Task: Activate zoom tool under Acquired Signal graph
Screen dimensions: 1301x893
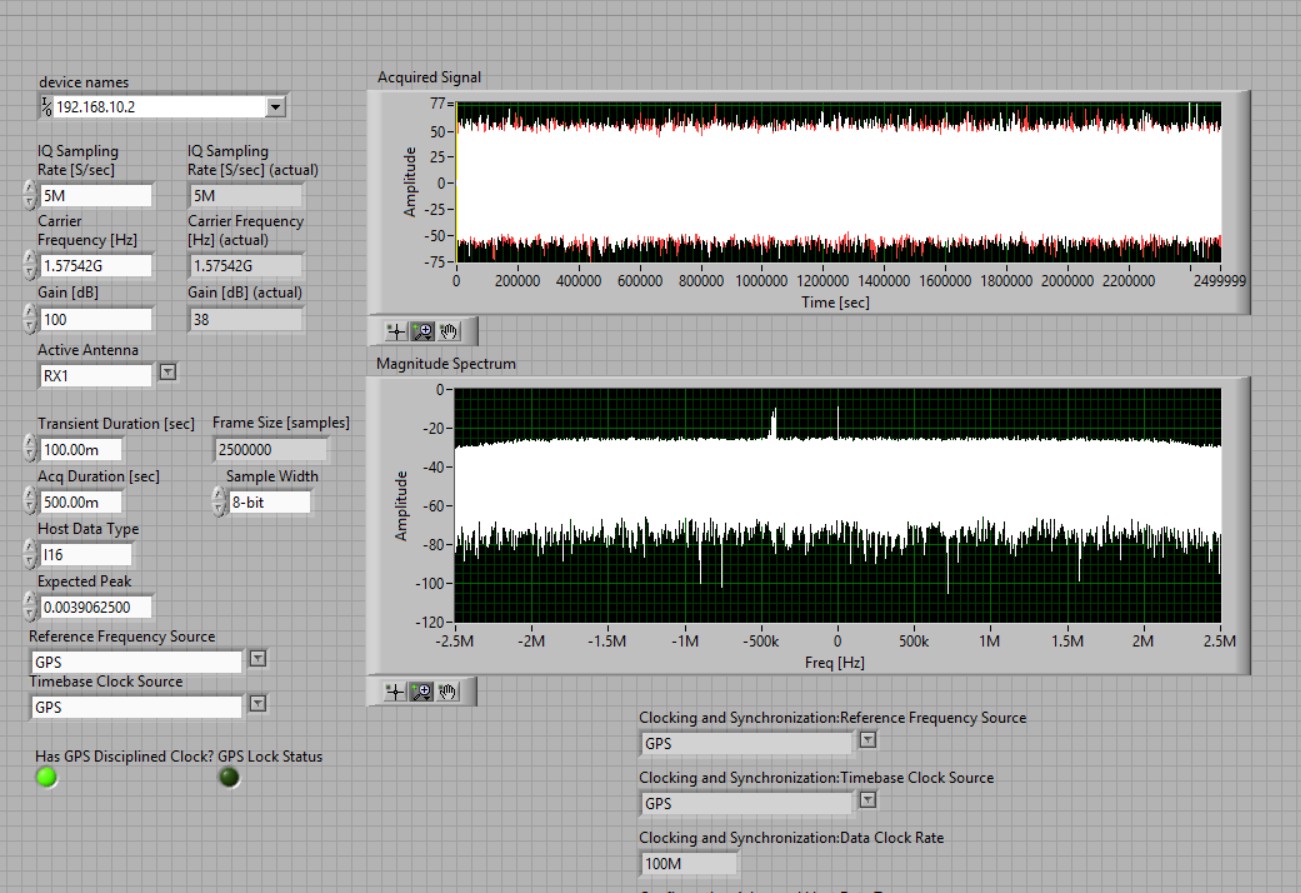Action: click(422, 330)
